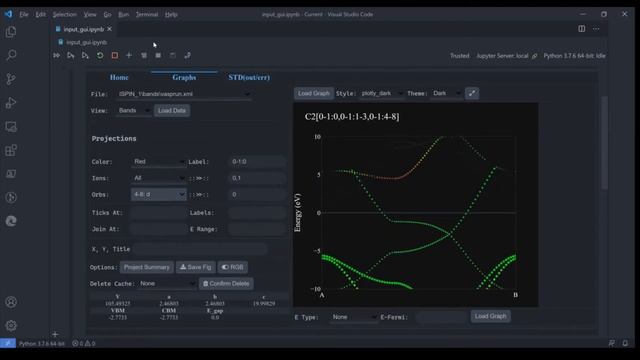
Task: Click the run cell and below icon
Action: [x=85, y=55]
